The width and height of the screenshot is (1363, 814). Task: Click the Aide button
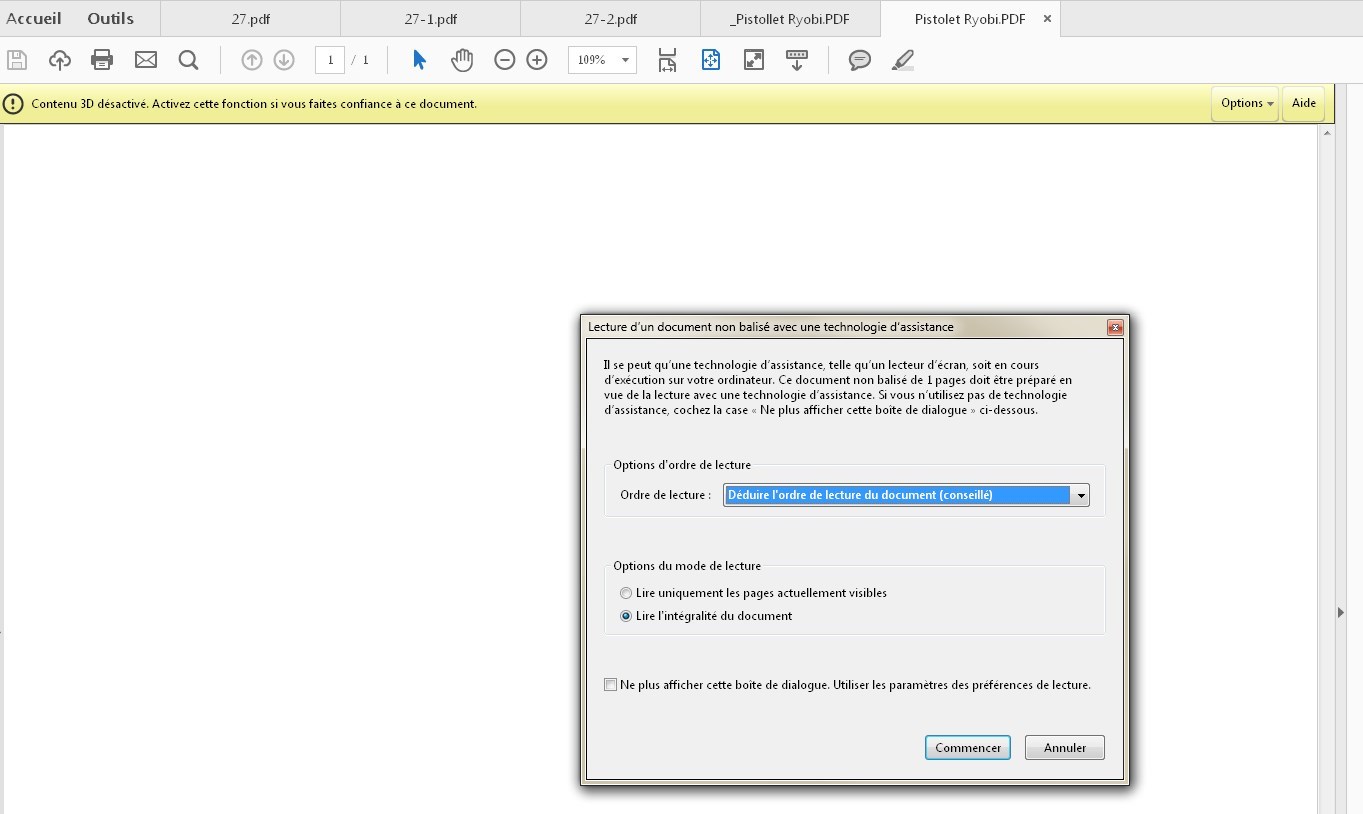1304,103
